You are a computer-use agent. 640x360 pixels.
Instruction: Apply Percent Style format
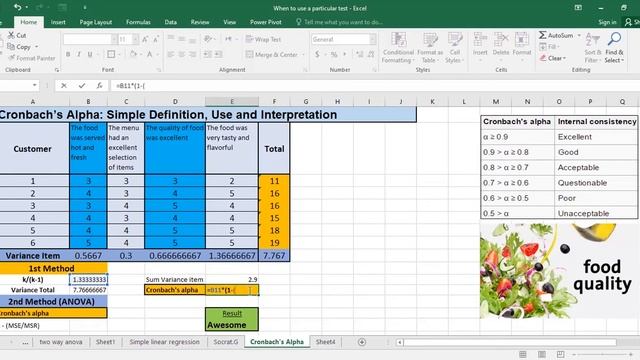tap(334, 54)
